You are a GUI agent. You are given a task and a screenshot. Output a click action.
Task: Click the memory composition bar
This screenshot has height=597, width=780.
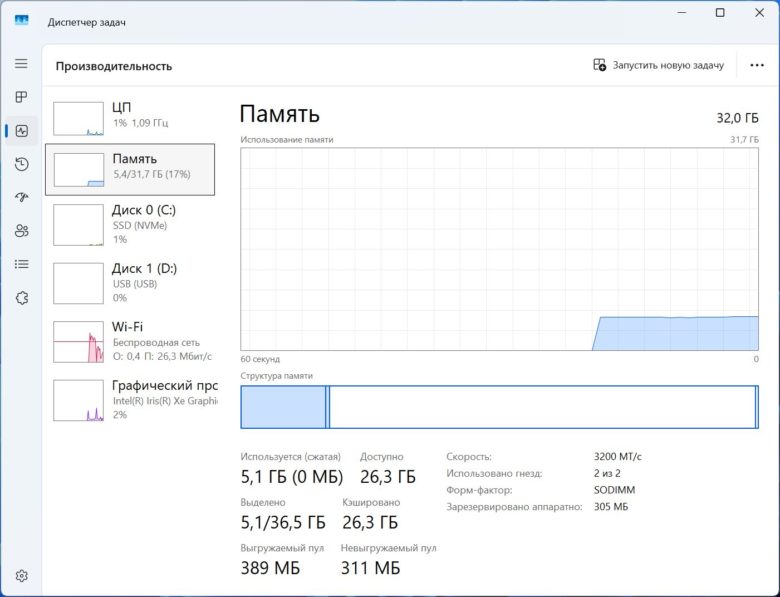(499, 407)
